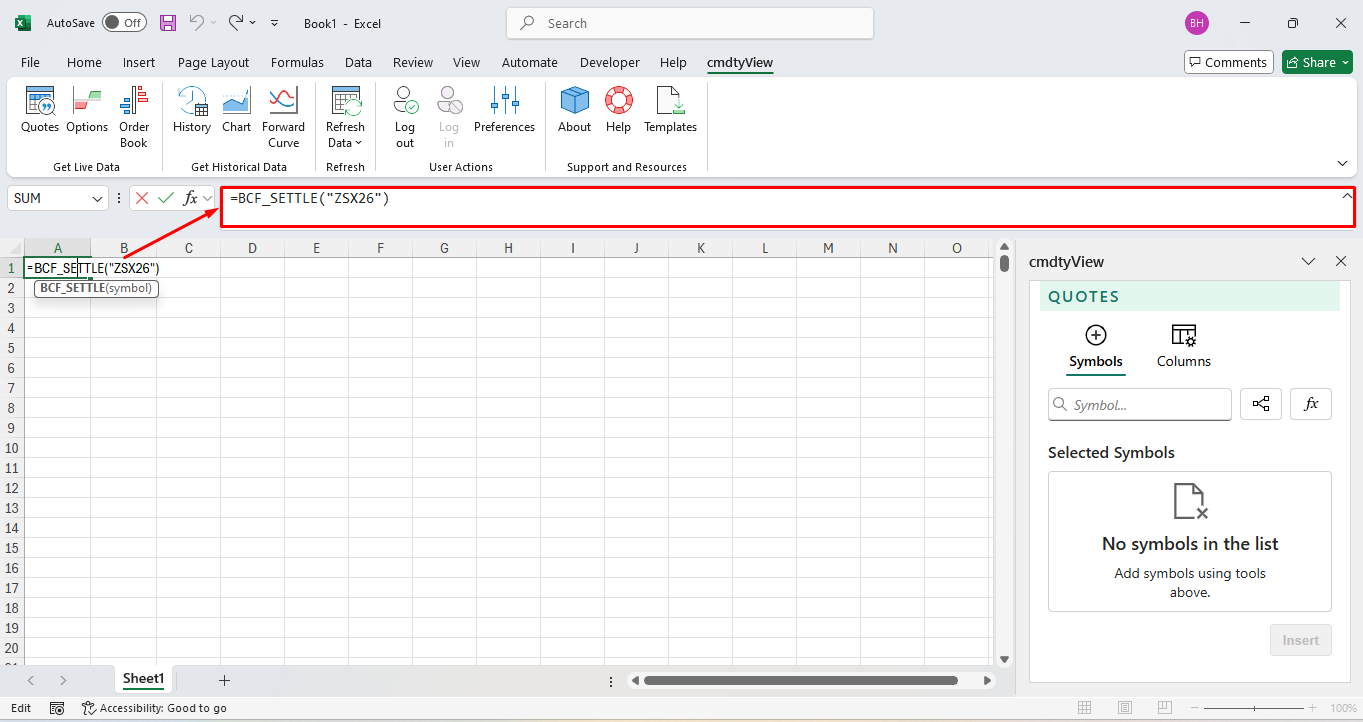Open the Forward Curve tool
The image size is (1363, 722).
pos(284,117)
